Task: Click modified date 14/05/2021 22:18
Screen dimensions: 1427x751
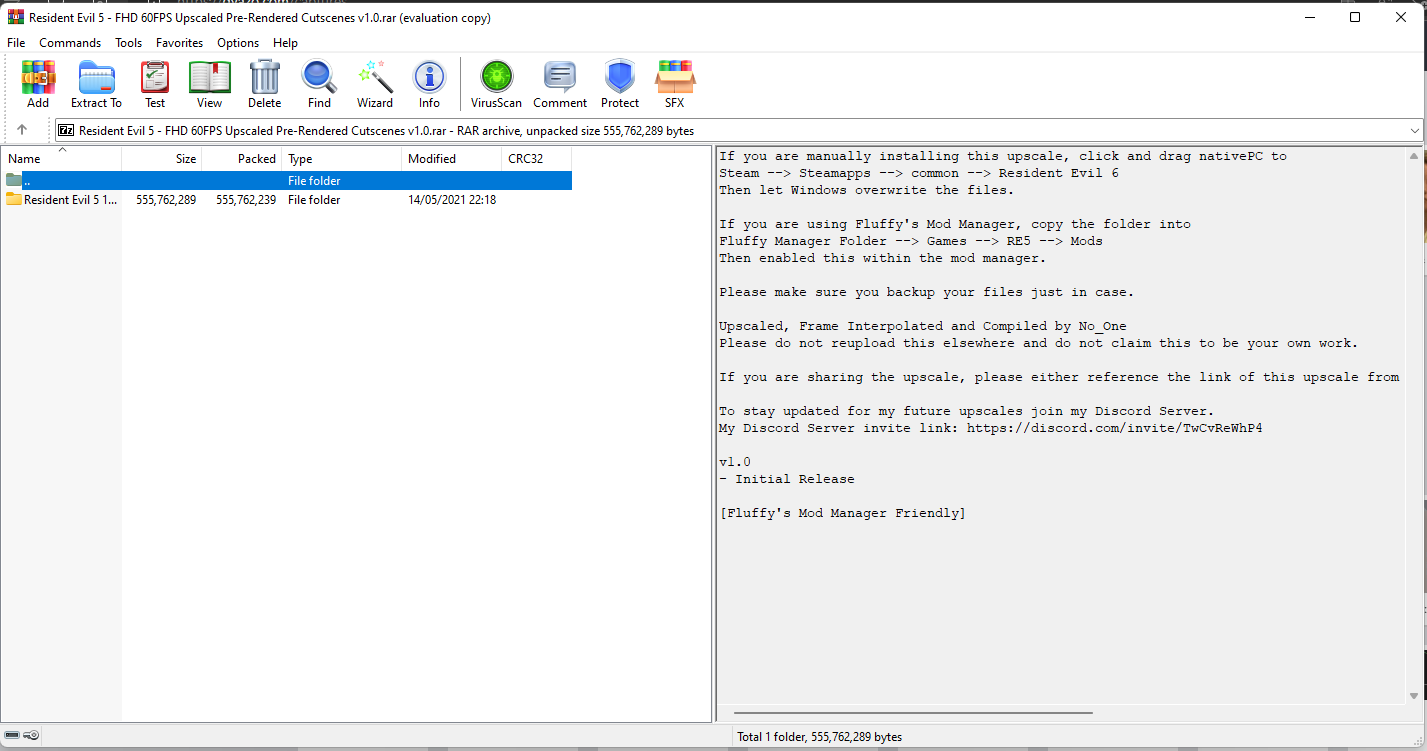Action: 452,200
